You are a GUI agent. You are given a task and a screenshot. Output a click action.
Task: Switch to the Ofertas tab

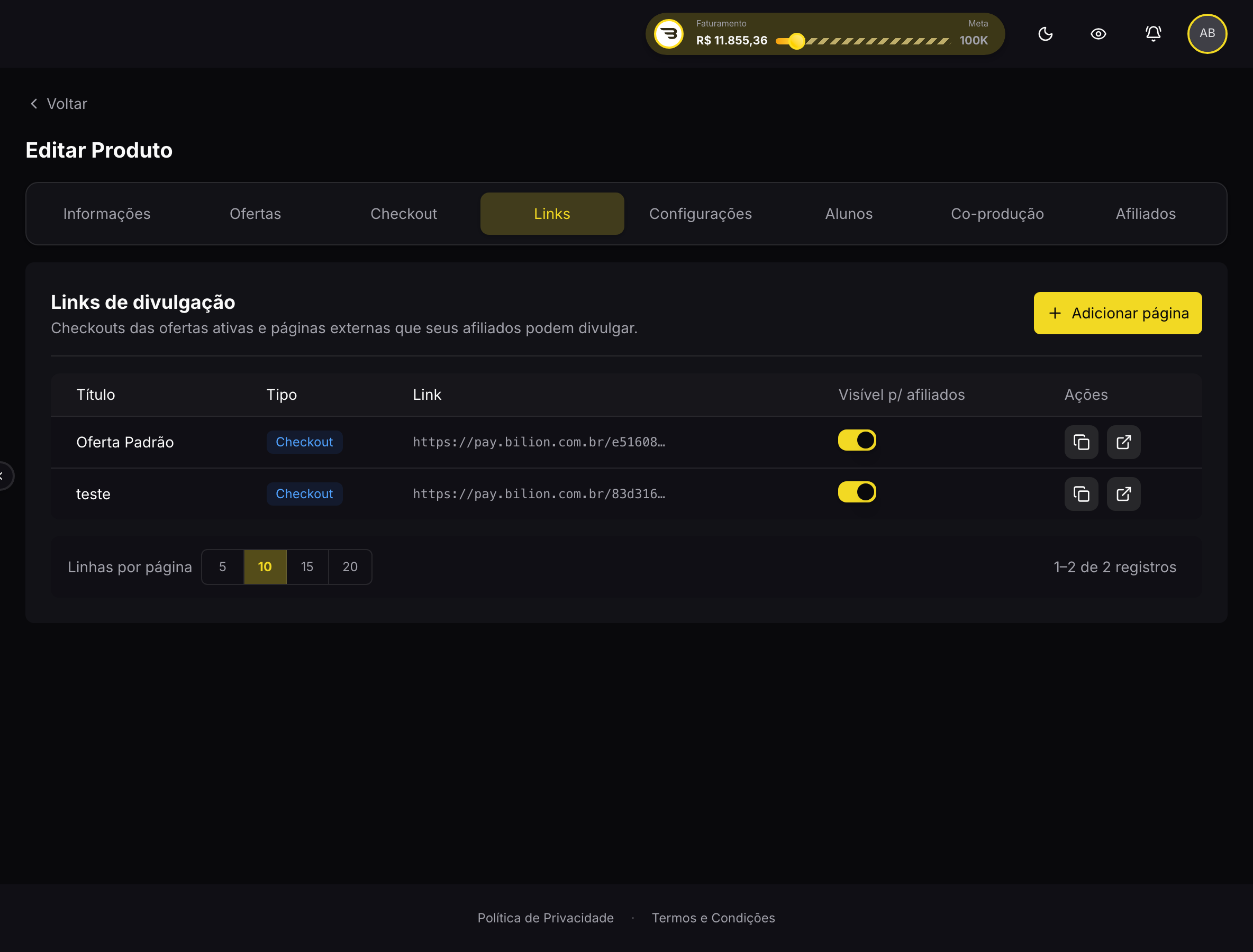coord(255,214)
